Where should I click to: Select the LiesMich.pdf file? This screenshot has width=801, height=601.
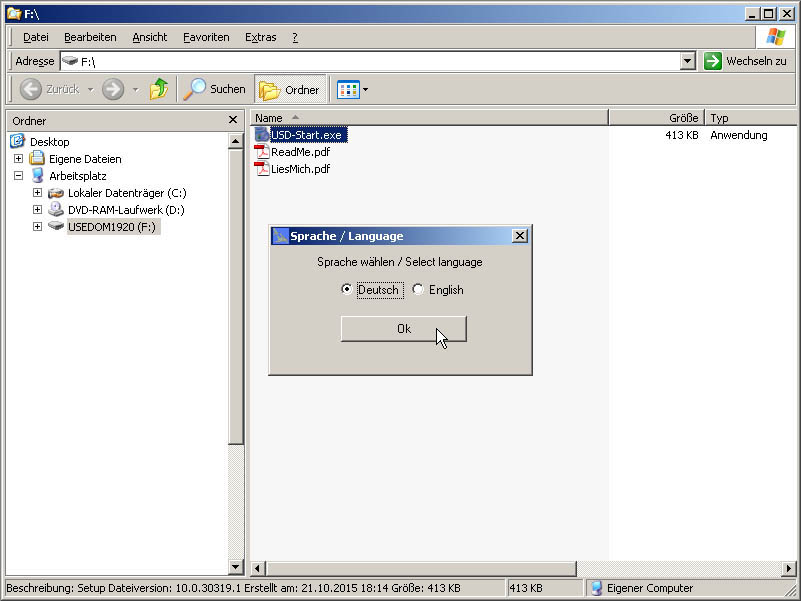point(300,169)
